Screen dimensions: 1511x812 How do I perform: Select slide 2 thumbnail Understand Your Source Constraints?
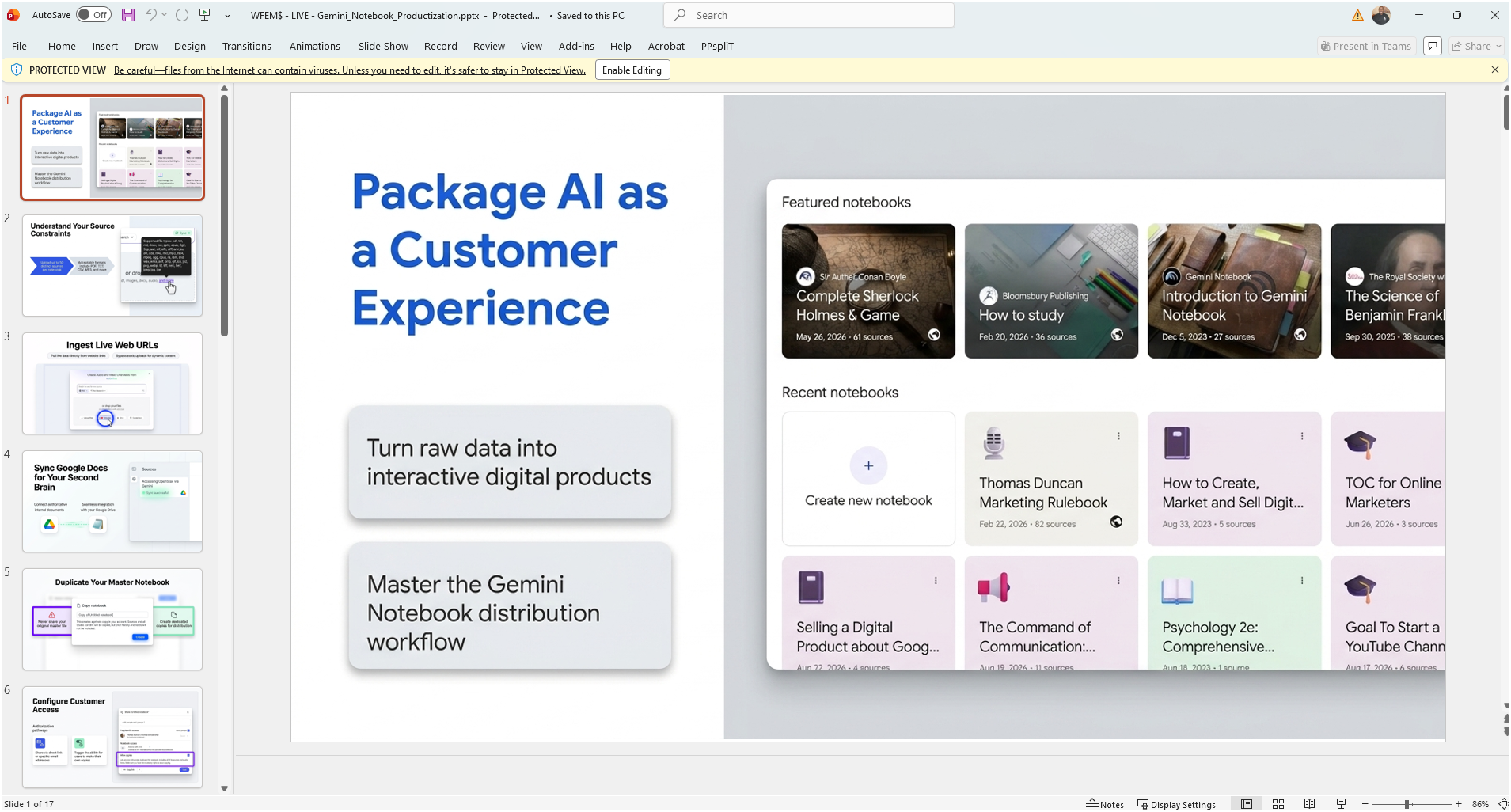[112, 265]
